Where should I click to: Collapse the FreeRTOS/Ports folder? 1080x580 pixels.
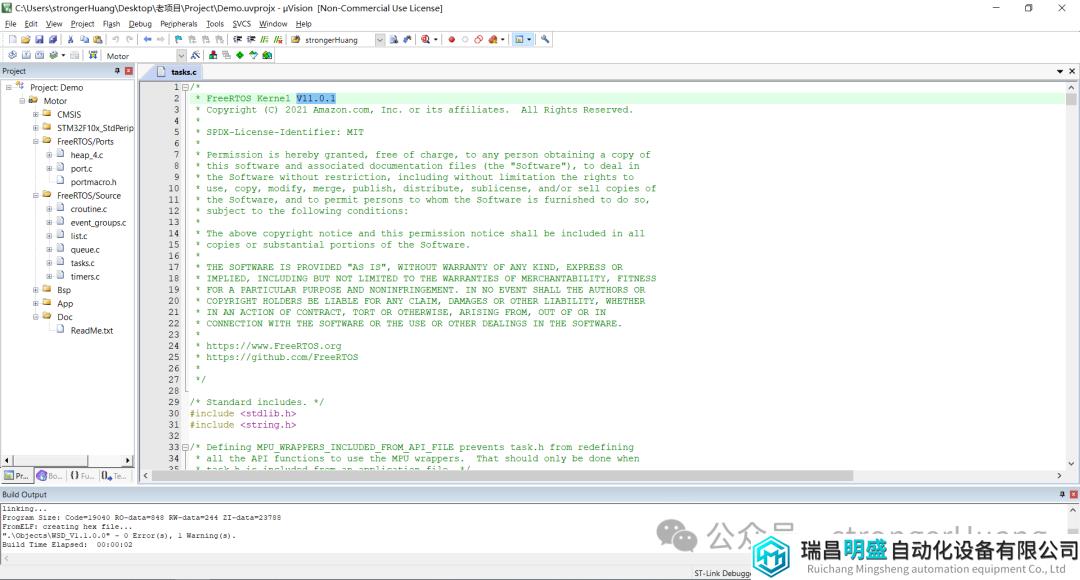tap(36, 141)
